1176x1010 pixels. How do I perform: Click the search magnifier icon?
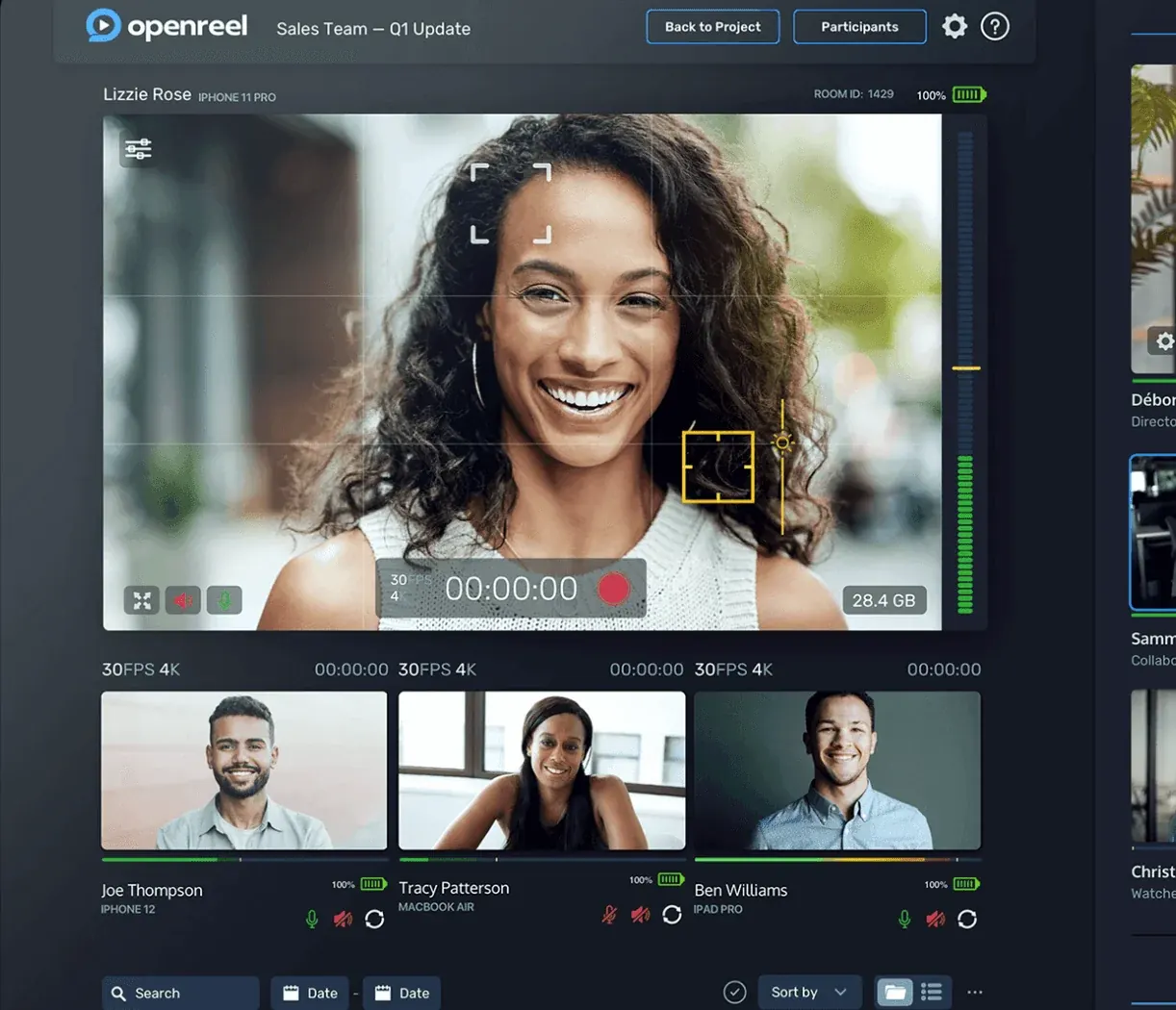118,993
